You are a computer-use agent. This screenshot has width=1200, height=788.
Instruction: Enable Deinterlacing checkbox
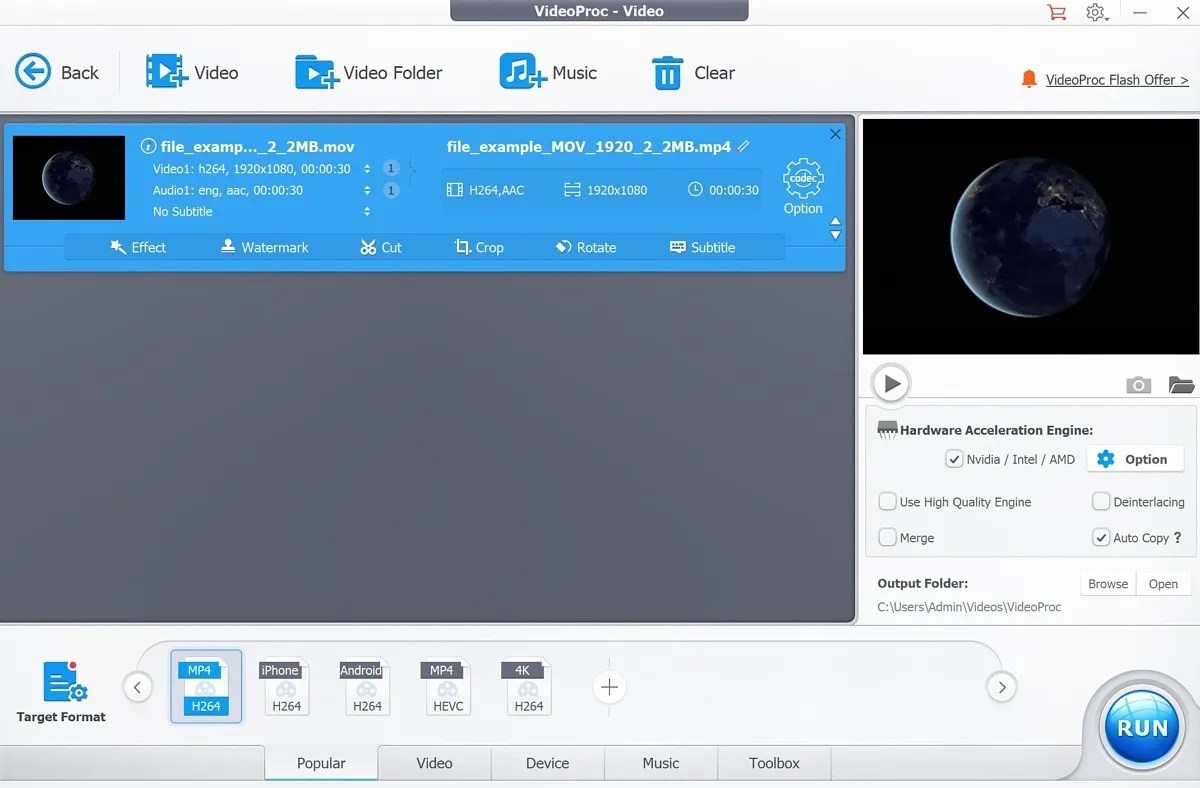[x=1101, y=501]
